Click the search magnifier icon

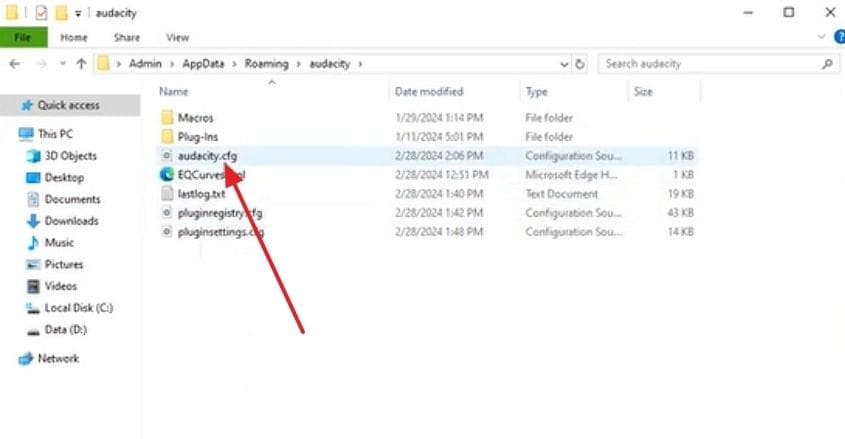pyautogui.click(x=827, y=64)
